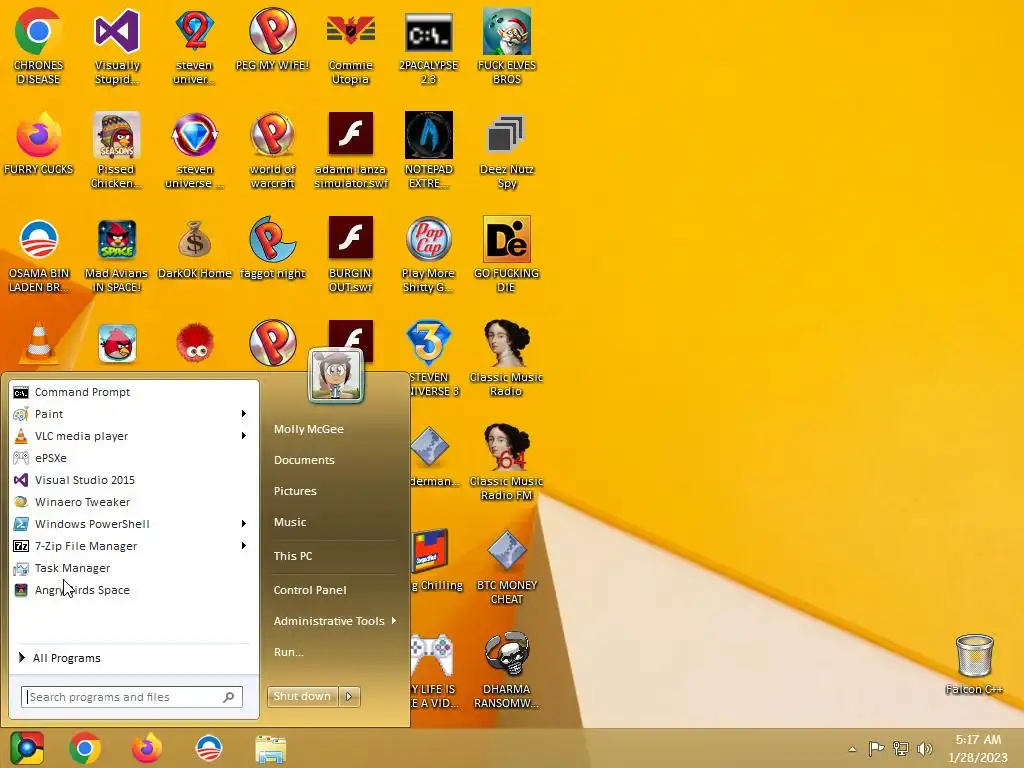The width and height of the screenshot is (1024, 768).
Task: Open the DHARMA RANSOMW... skull icon
Action: pyautogui.click(x=507, y=670)
